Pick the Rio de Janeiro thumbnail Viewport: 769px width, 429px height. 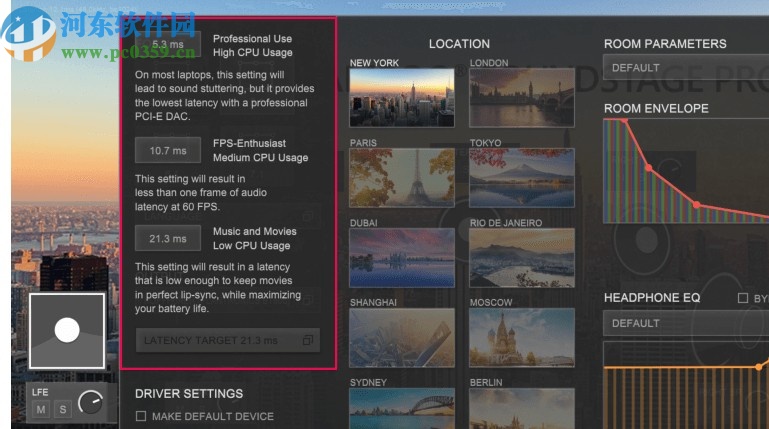[522, 257]
